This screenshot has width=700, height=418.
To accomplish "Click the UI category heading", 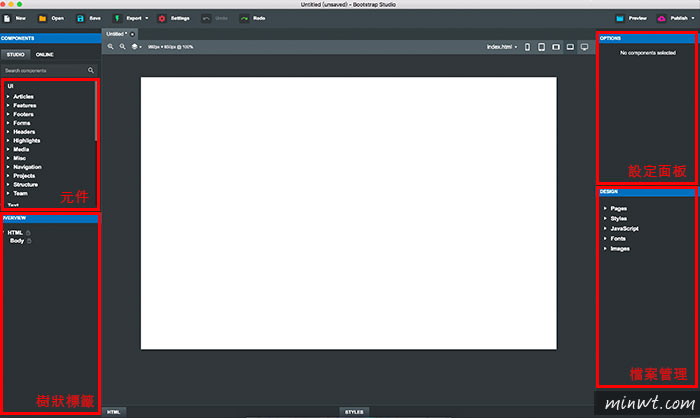I will coord(10,86).
